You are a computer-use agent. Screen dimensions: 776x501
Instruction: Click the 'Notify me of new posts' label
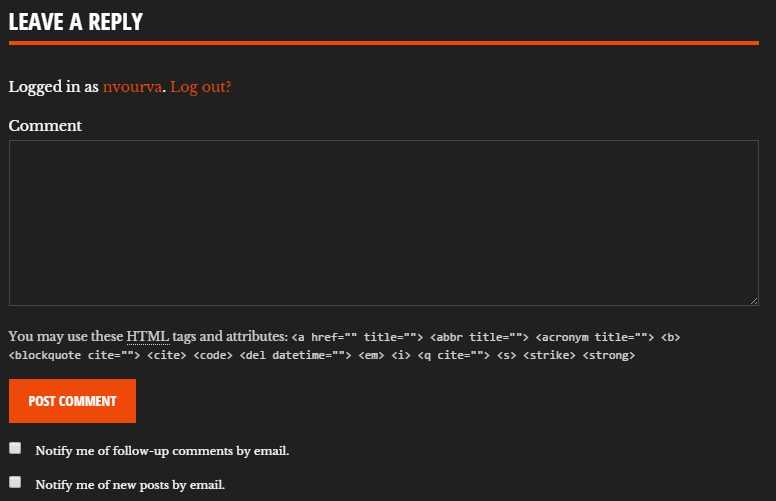click(130, 485)
